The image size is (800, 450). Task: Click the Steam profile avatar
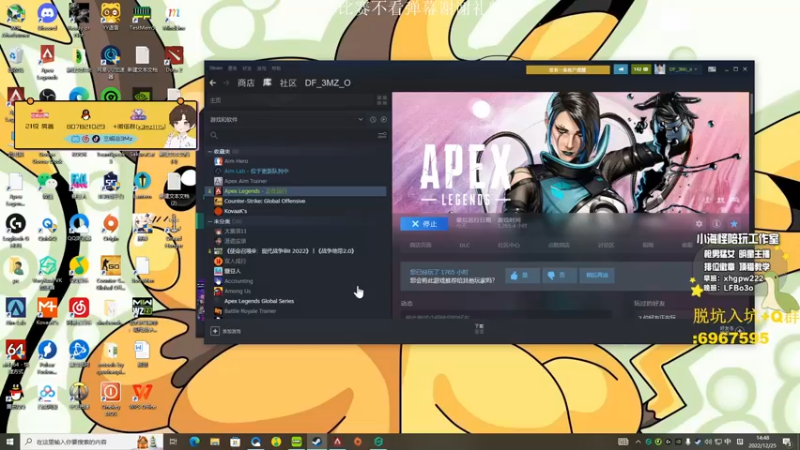(660, 69)
